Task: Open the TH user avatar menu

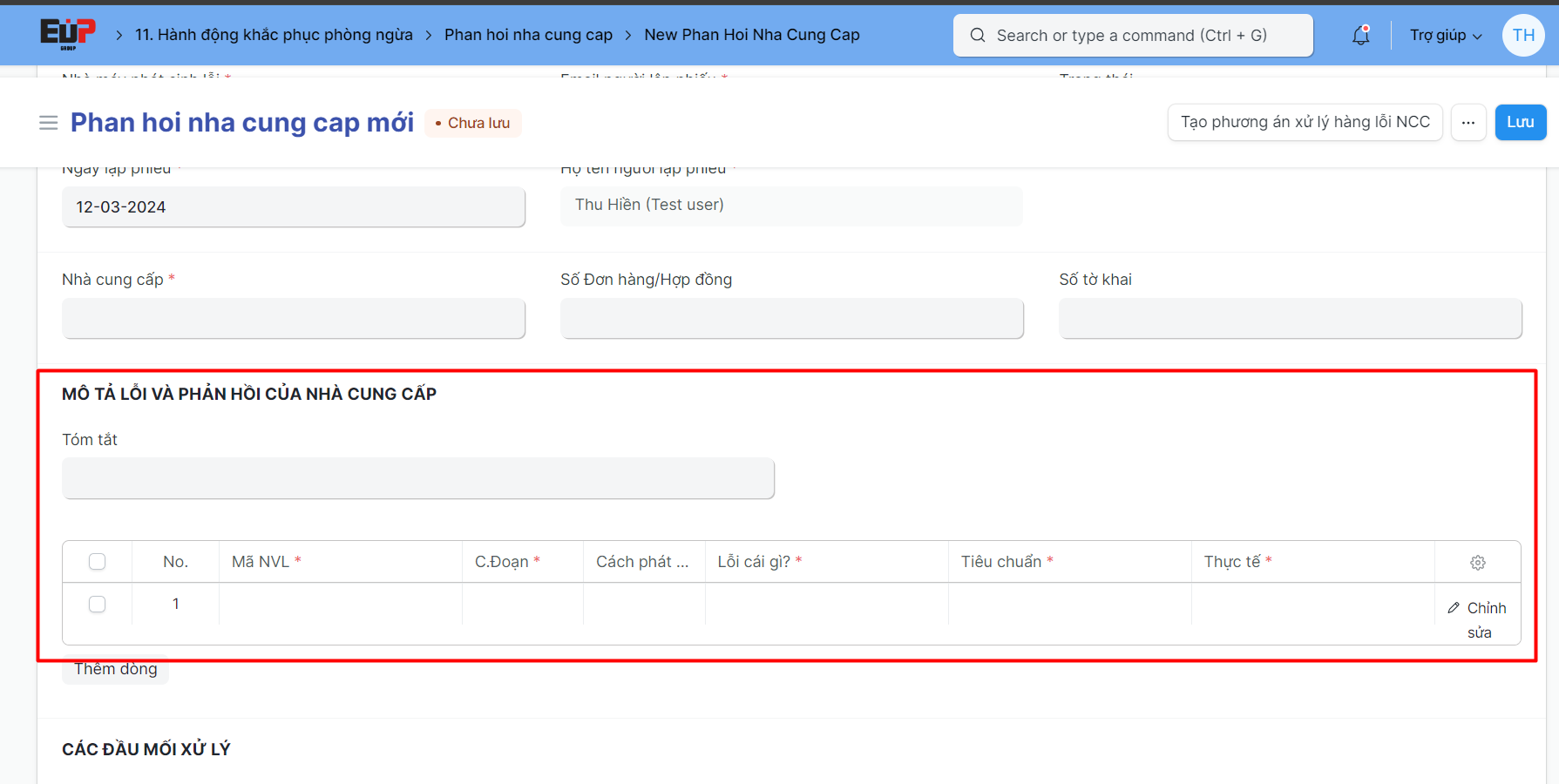Action: (x=1522, y=36)
